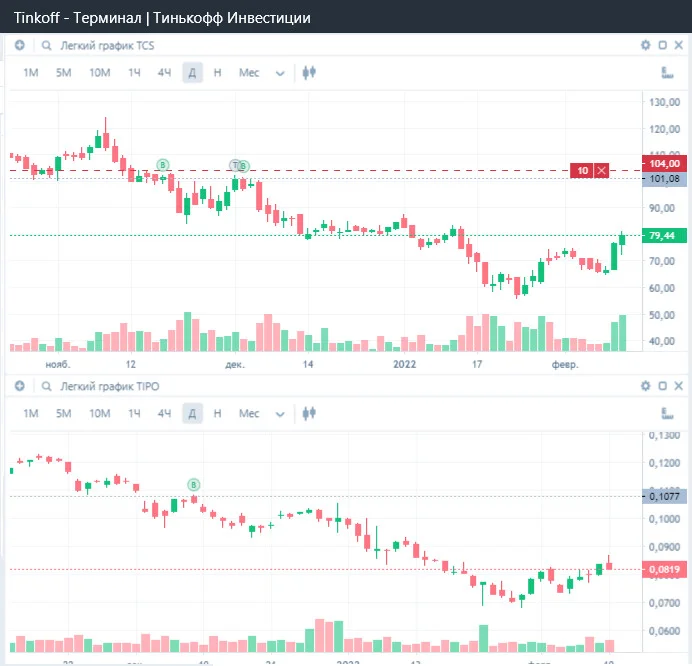Select Мес timeframe in TCS chart

(x=249, y=73)
